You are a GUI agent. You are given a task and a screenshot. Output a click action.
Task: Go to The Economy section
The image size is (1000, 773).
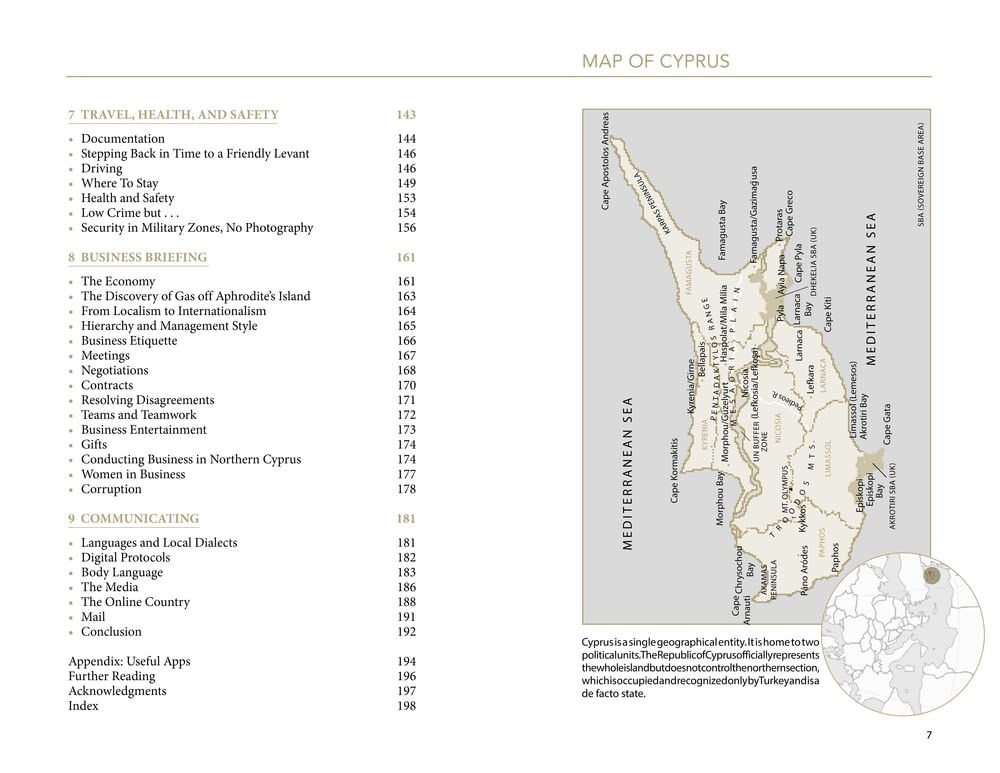pos(118,282)
